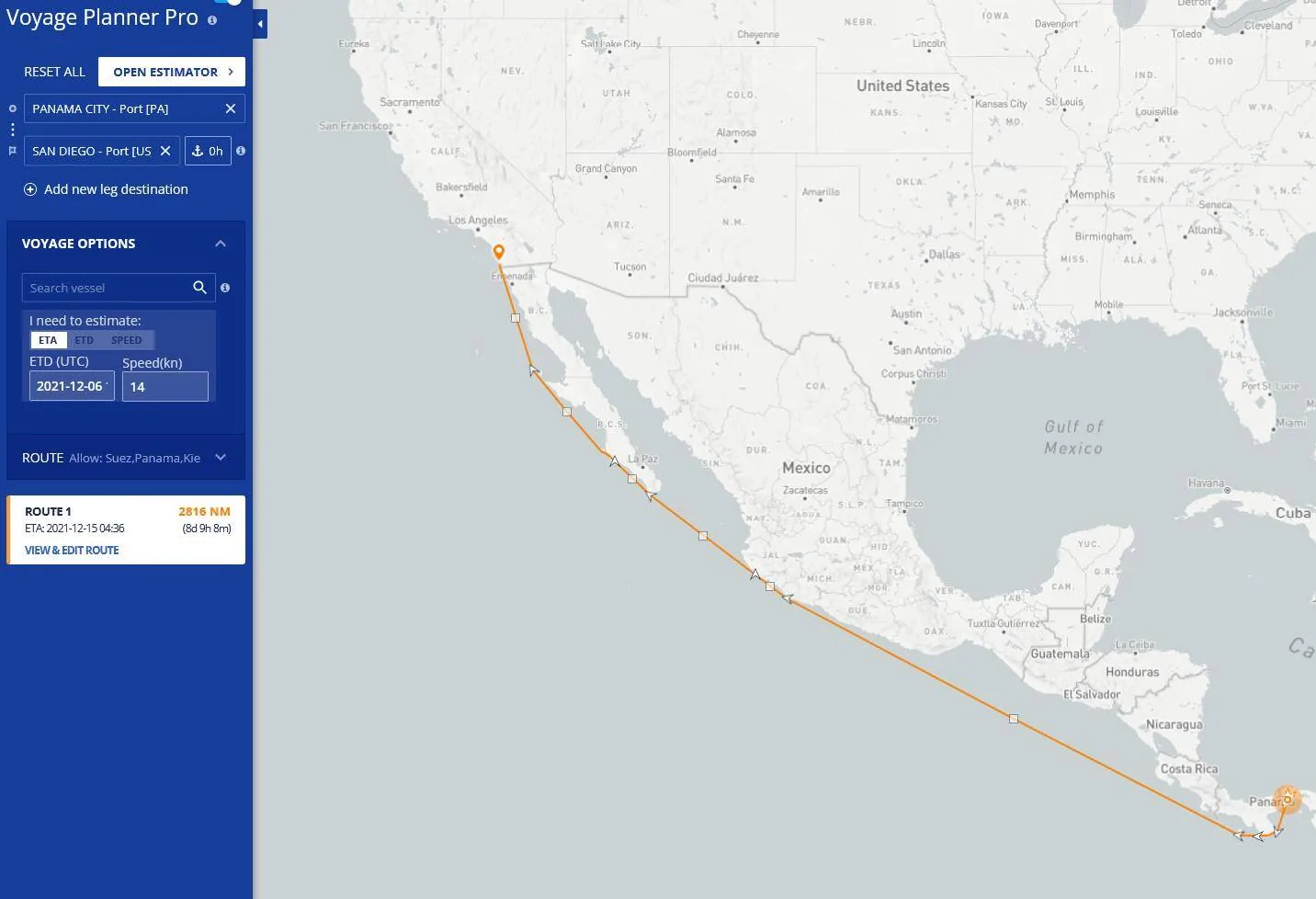Click the Speed(kn) field showing 14
This screenshot has width=1316, height=899.
(x=165, y=386)
